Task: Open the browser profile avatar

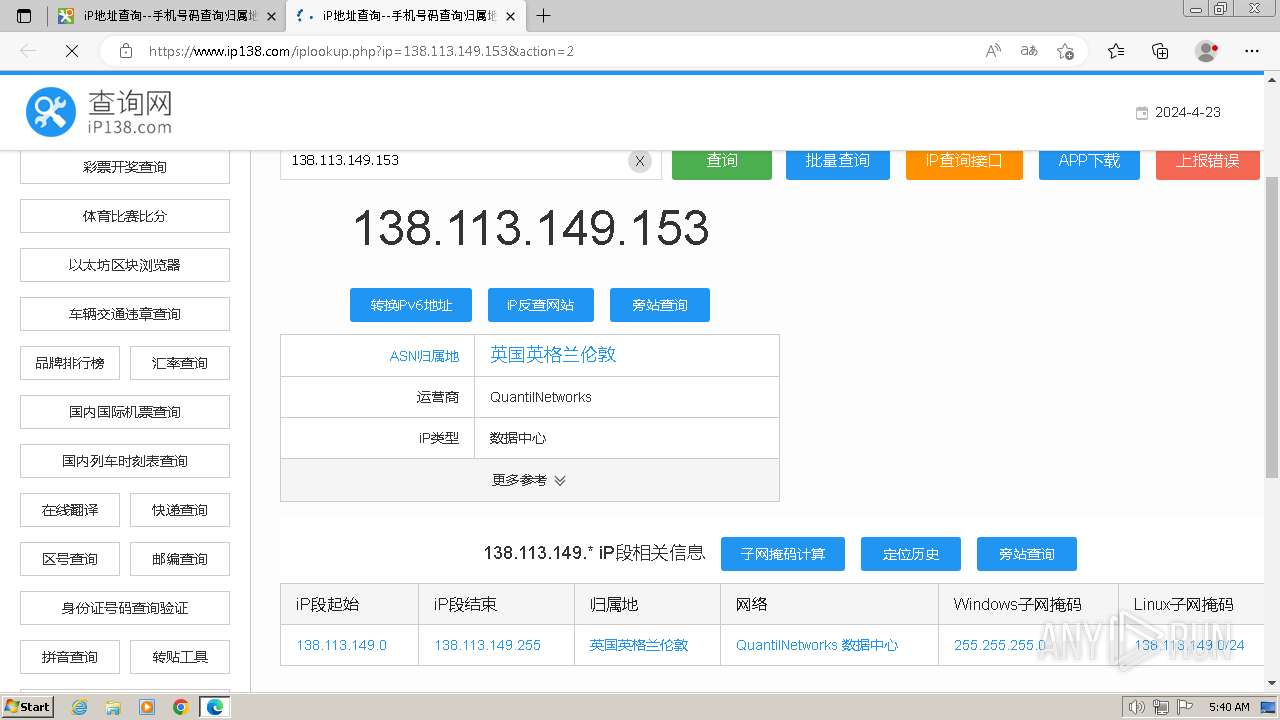Action: click(x=1207, y=51)
